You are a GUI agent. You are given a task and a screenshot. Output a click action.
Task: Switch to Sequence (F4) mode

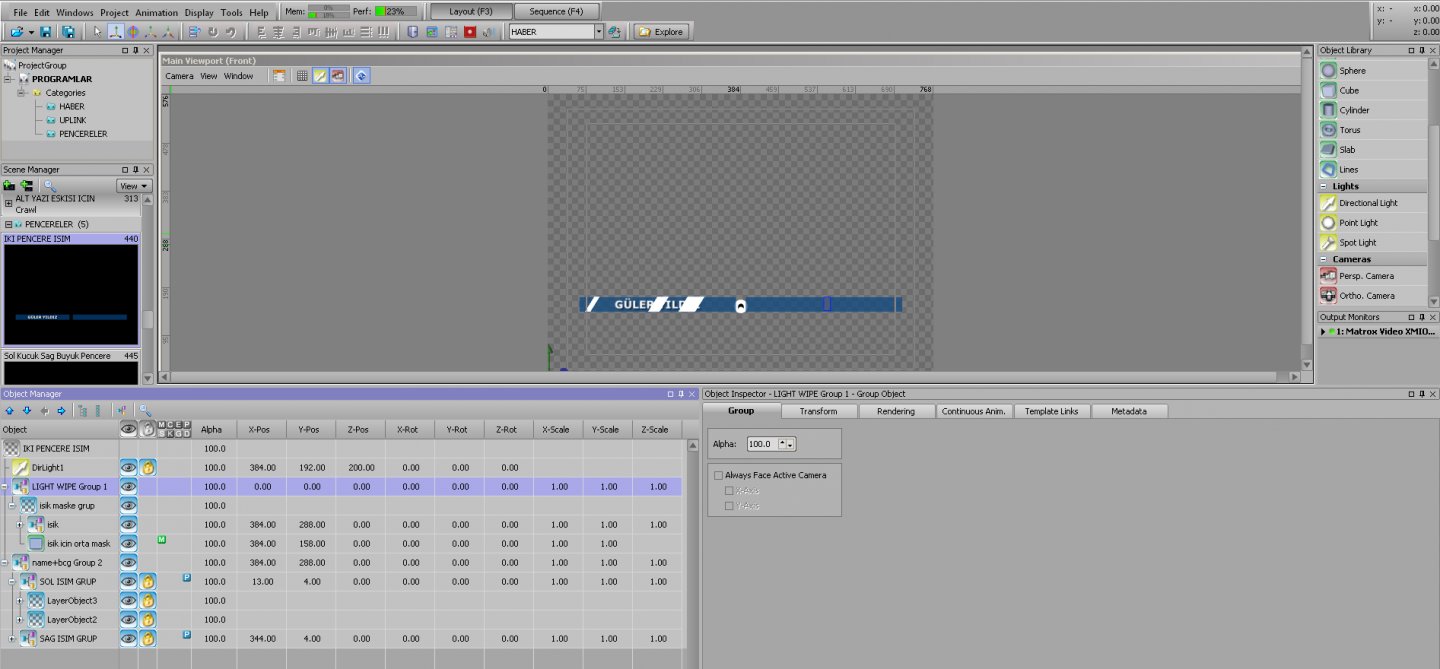point(556,11)
